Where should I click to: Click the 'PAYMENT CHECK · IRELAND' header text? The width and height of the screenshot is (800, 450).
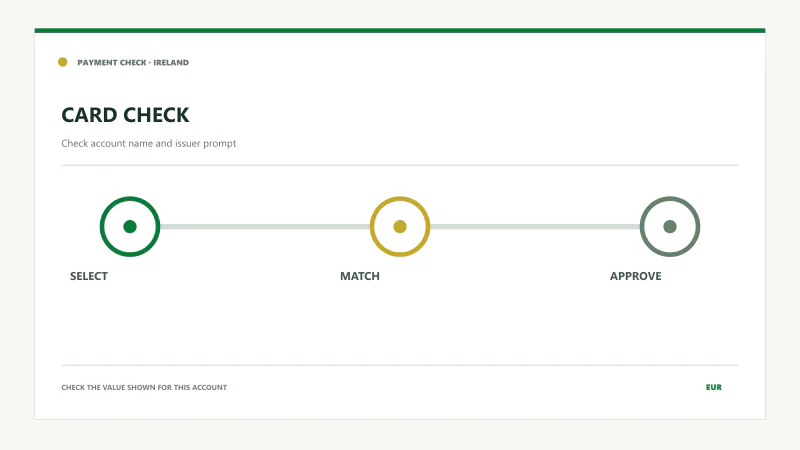tap(133, 62)
